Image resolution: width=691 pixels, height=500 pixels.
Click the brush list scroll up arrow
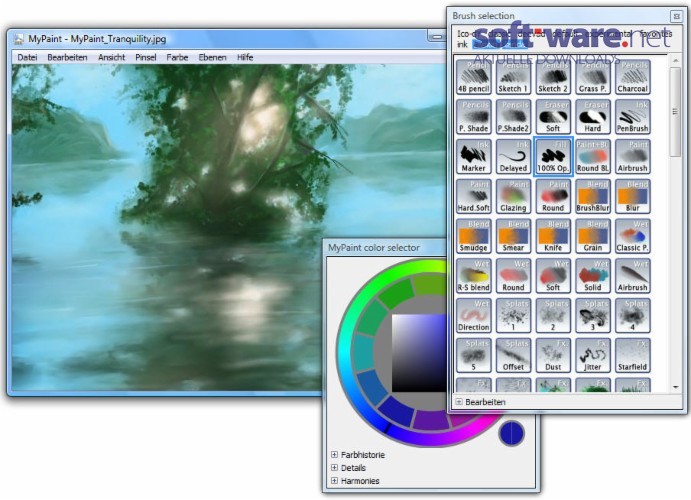pyautogui.click(x=676, y=60)
